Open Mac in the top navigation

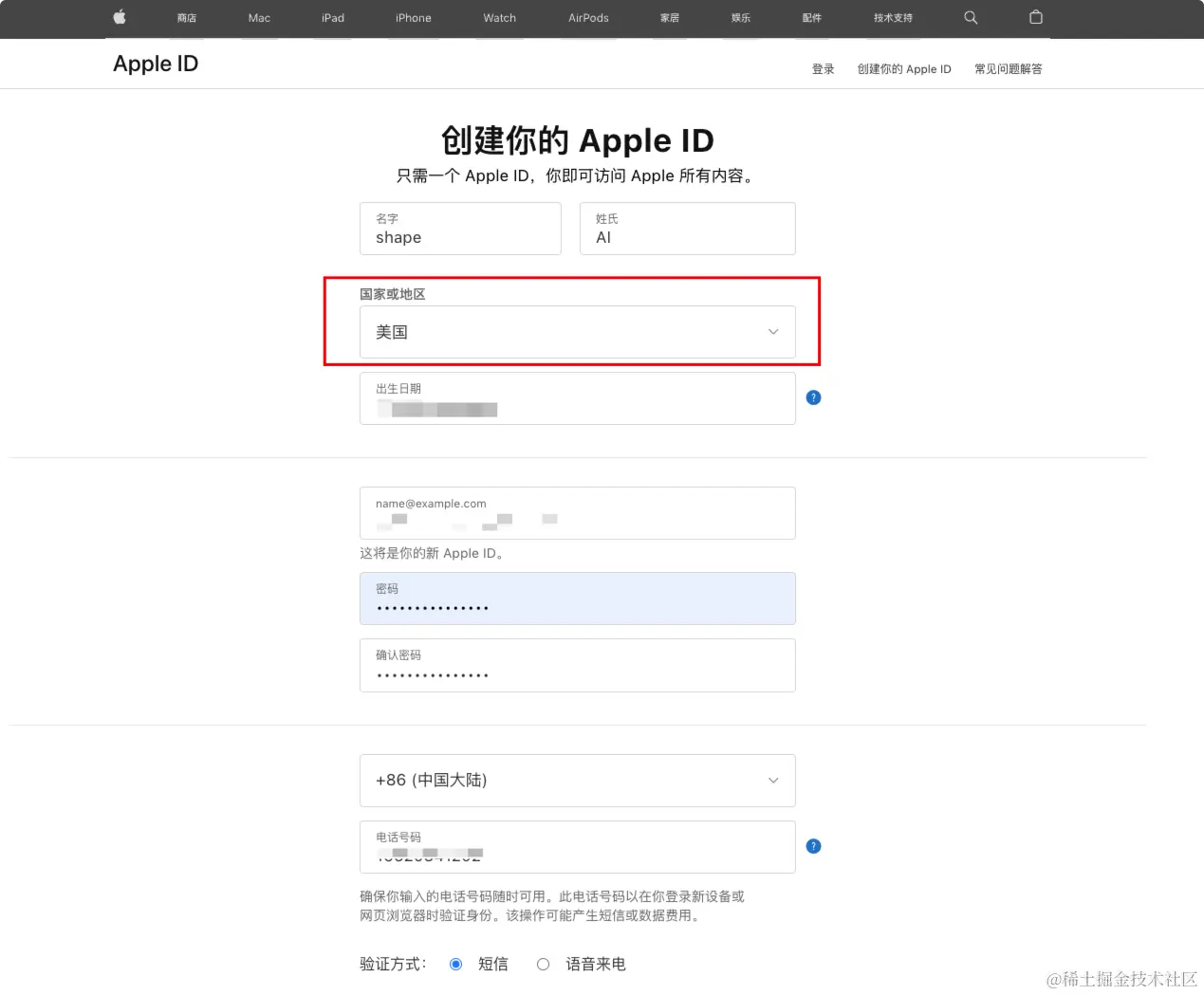[259, 18]
